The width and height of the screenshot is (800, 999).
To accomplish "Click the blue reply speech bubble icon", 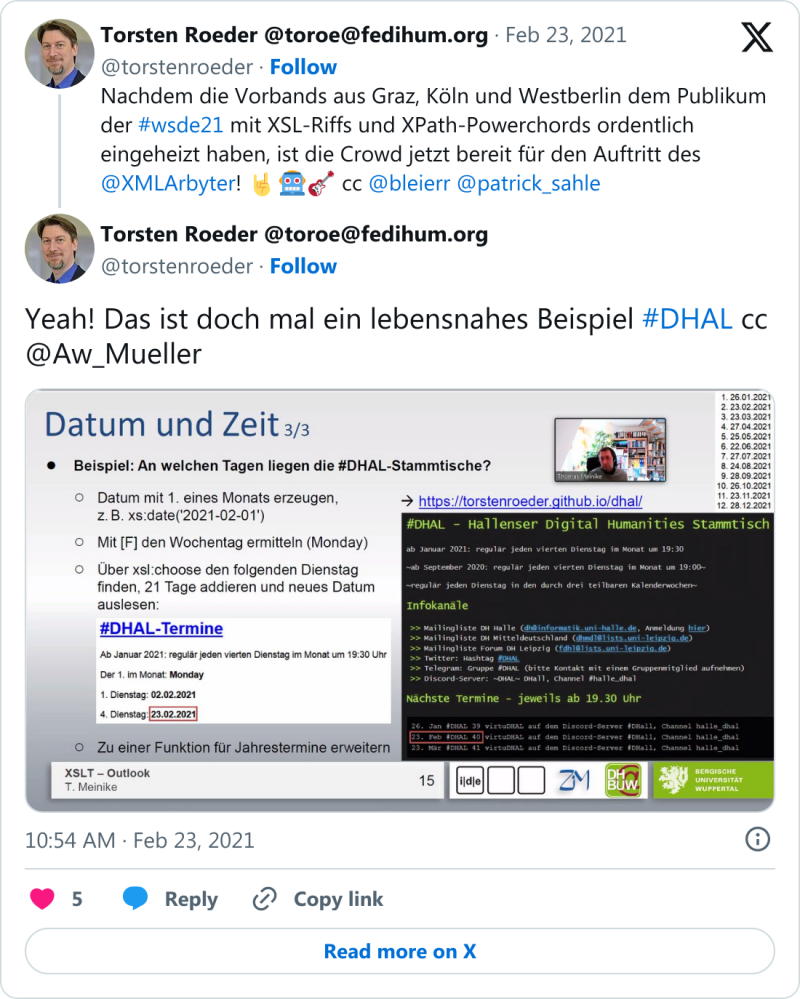I will tap(135, 898).
